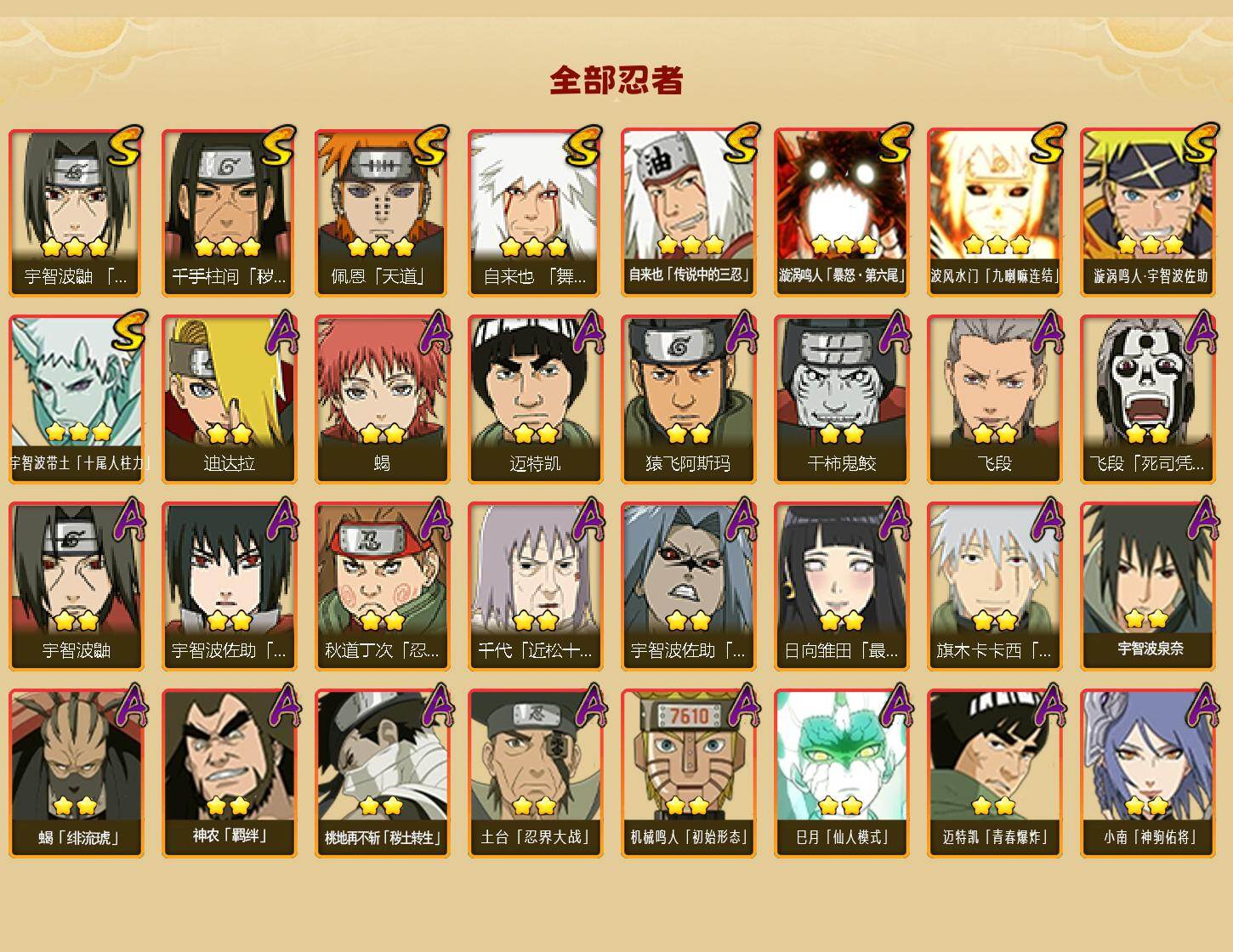Click the 迈特凯 ninja card
The width and height of the screenshot is (1233, 952).
[535, 399]
